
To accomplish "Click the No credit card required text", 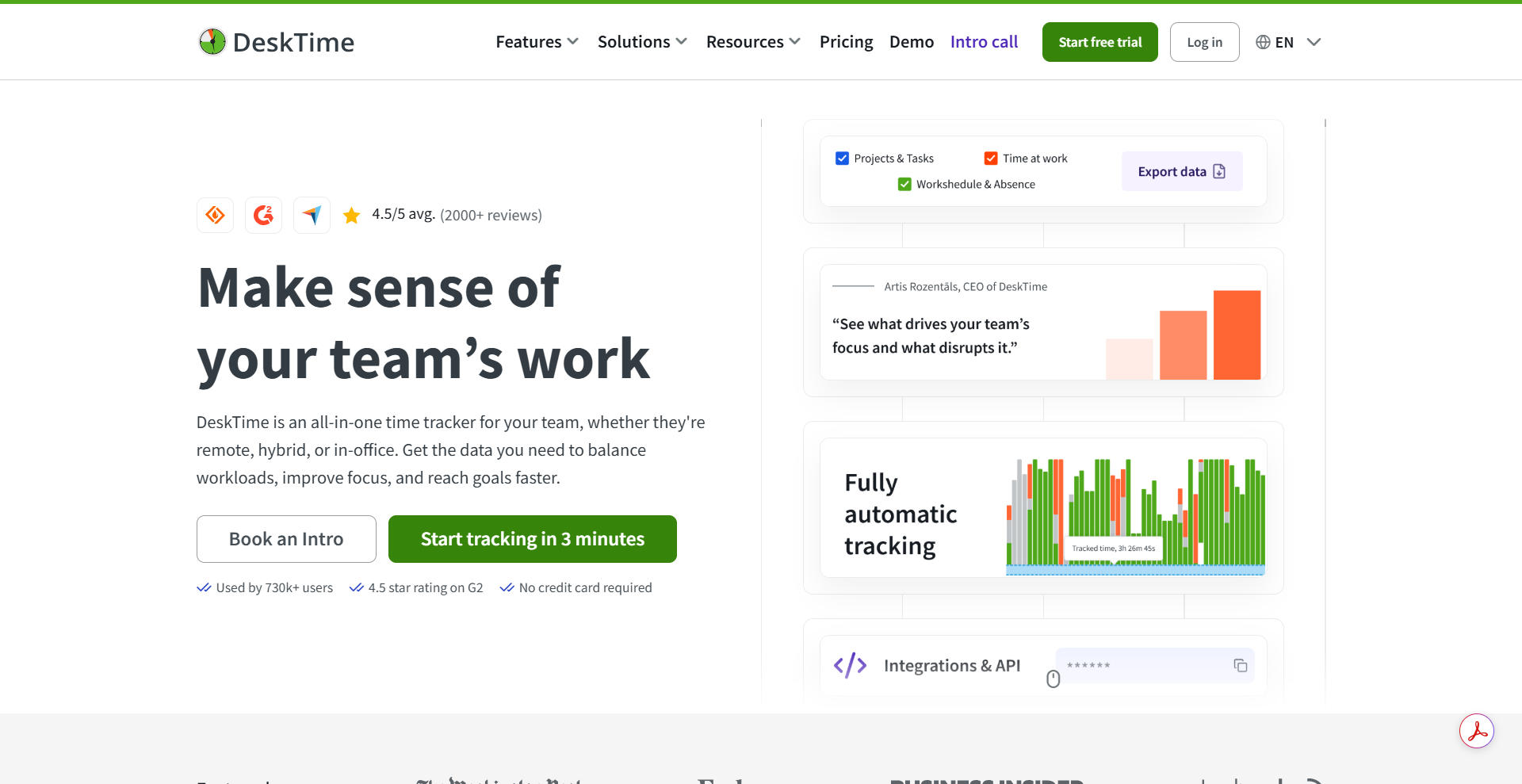I will coord(586,587).
